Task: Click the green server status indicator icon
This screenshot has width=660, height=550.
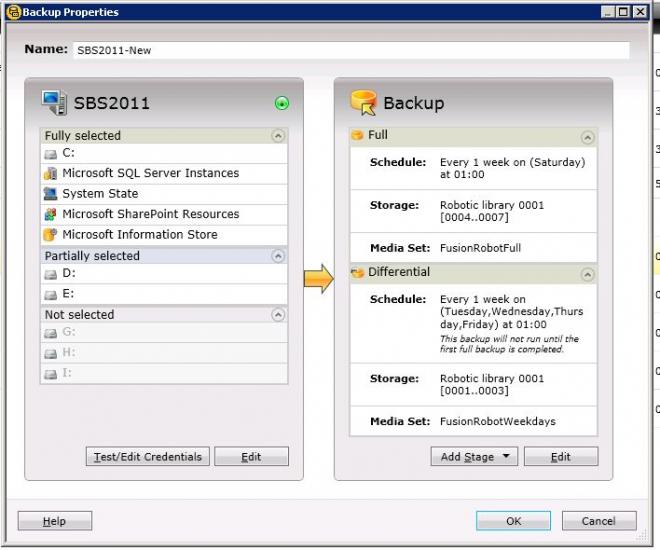Action: pos(282,103)
